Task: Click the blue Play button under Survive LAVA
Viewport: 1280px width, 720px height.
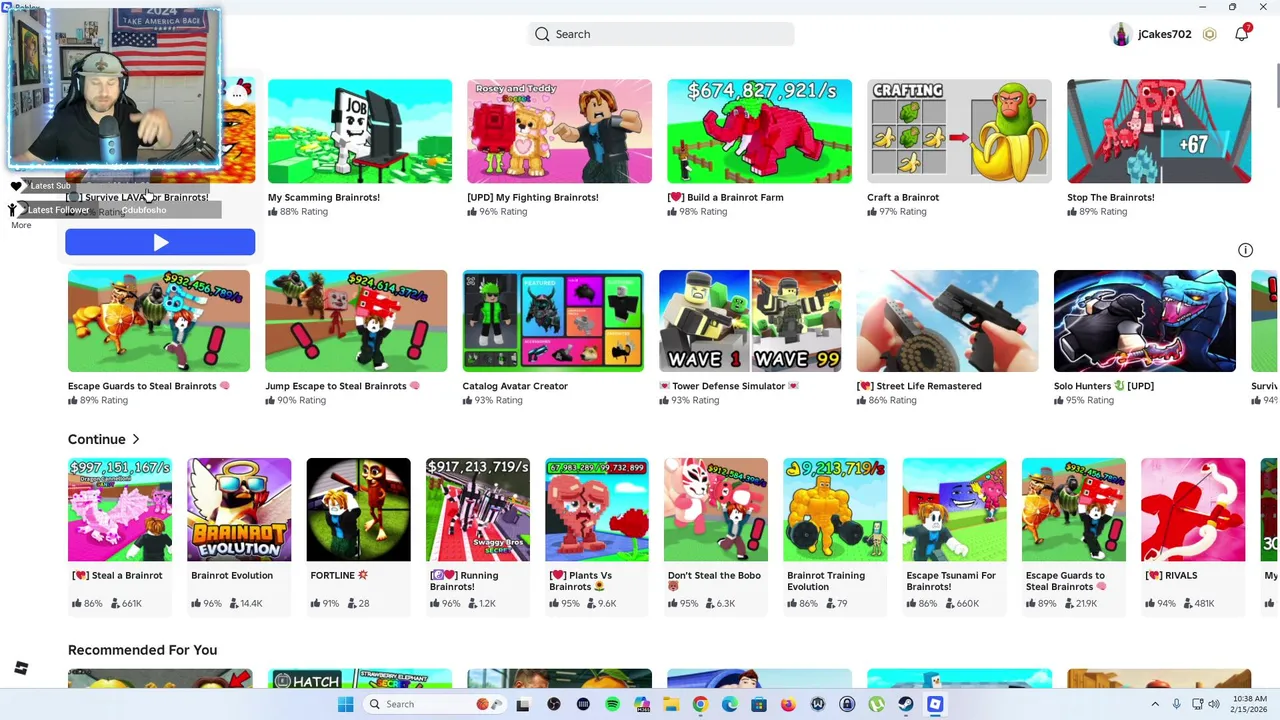Action: point(160,242)
